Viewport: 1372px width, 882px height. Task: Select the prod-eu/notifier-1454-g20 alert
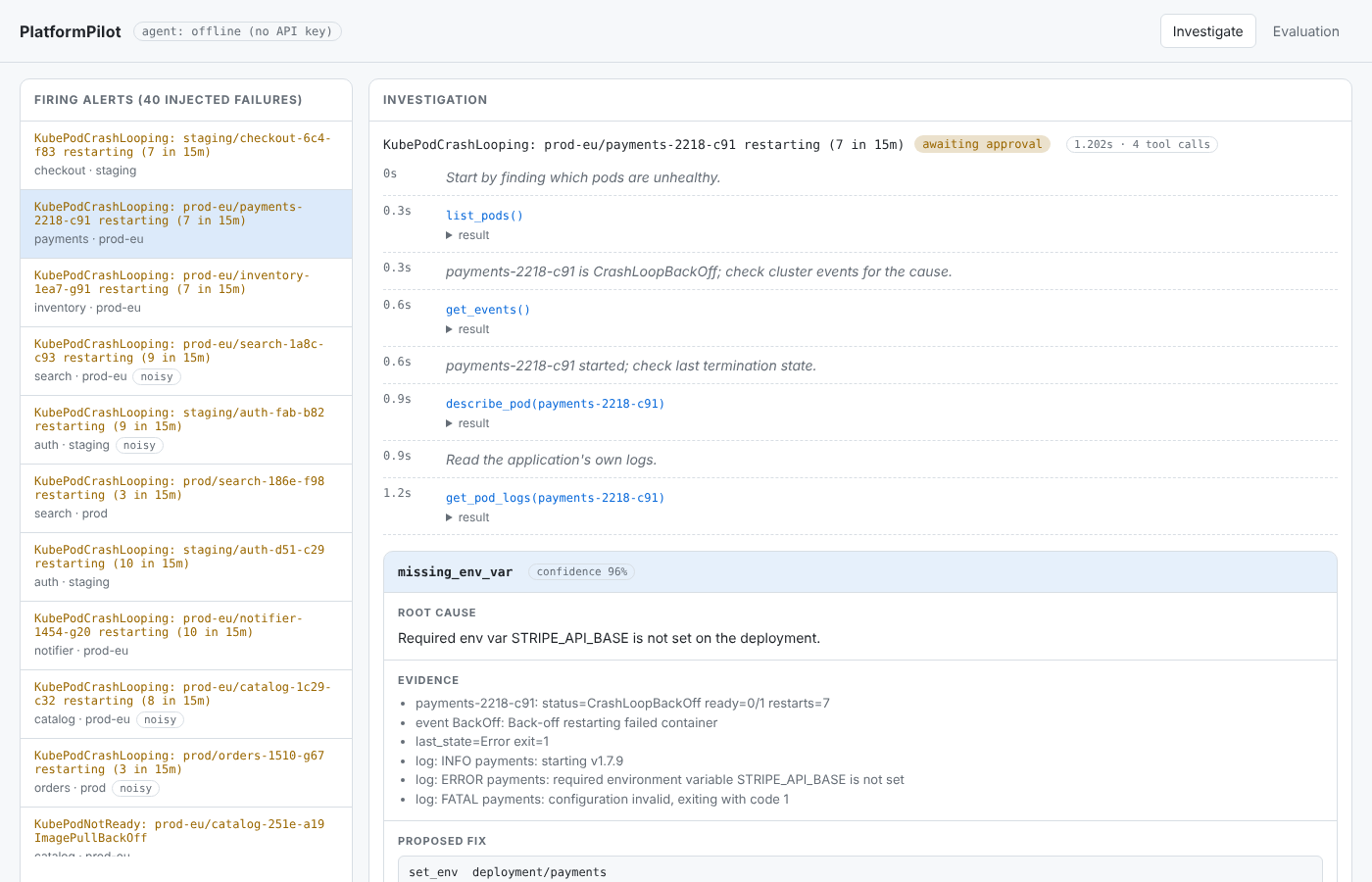click(x=186, y=635)
